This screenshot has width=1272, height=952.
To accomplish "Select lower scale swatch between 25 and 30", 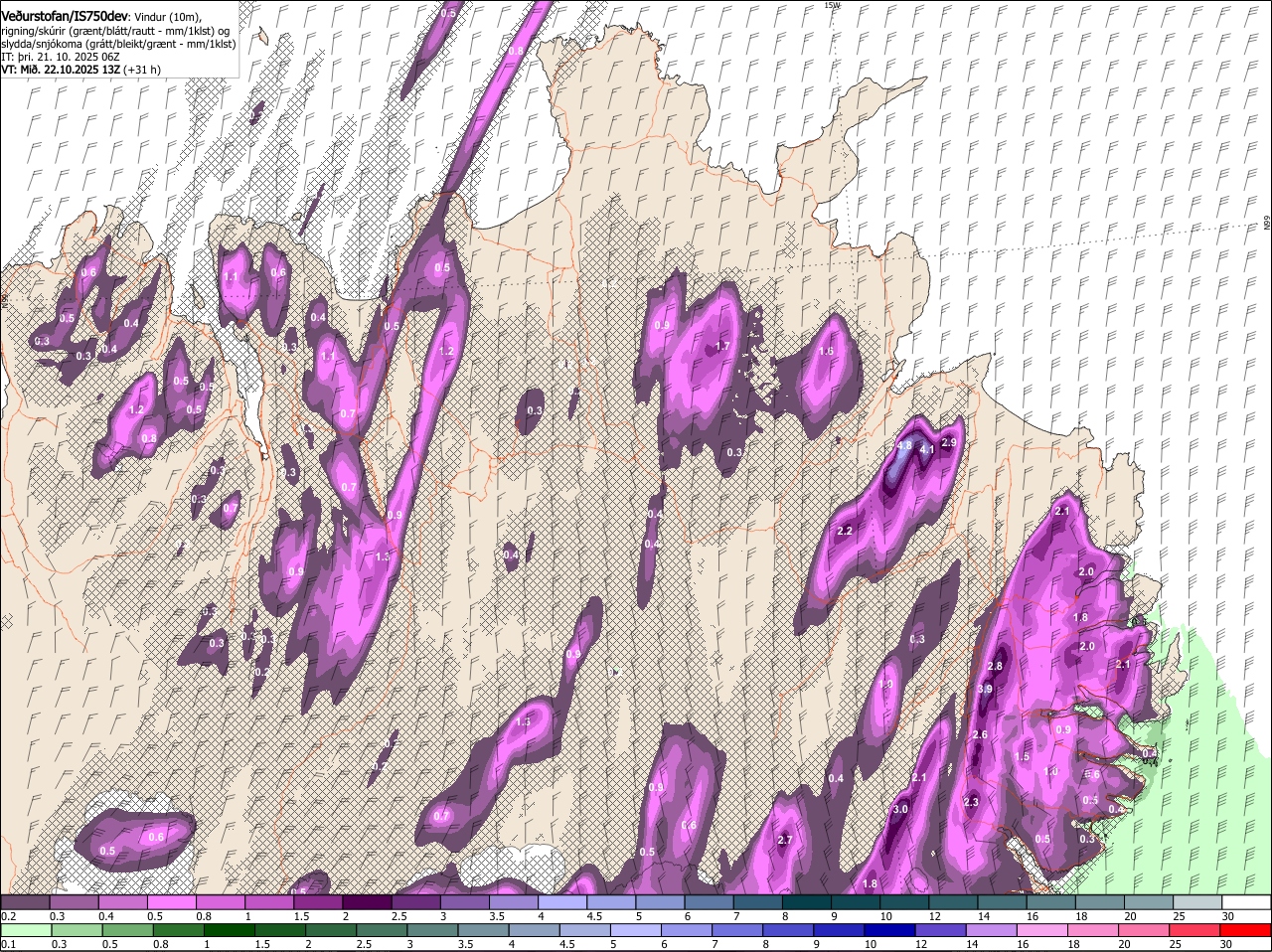I will [x=1195, y=930].
